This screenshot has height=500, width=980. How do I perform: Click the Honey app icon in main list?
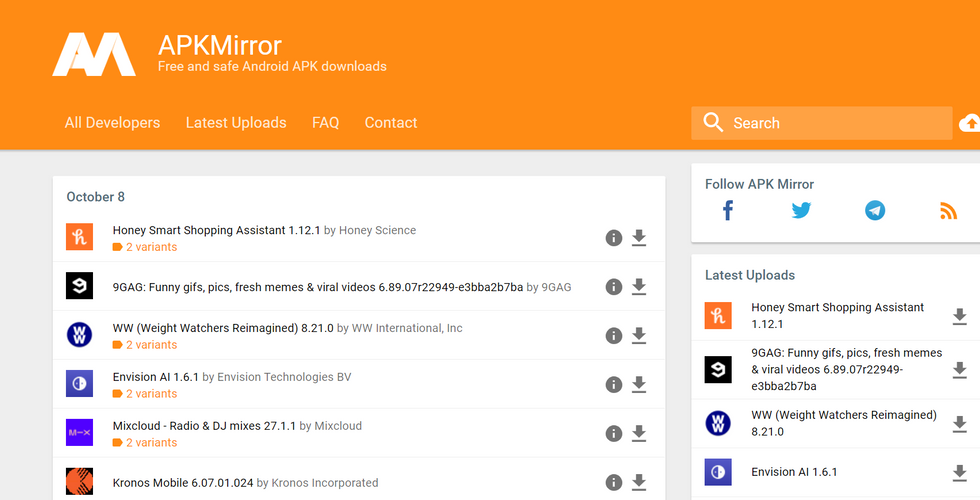coord(79,237)
